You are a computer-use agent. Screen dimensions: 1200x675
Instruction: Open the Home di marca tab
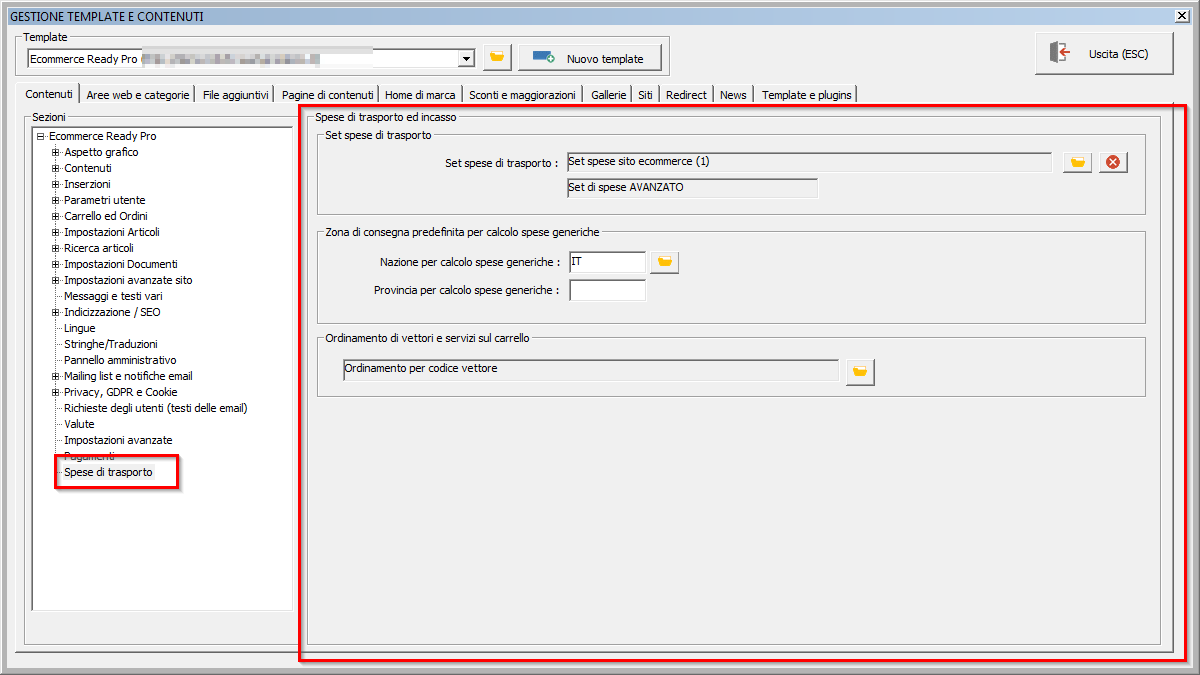(420, 95)
